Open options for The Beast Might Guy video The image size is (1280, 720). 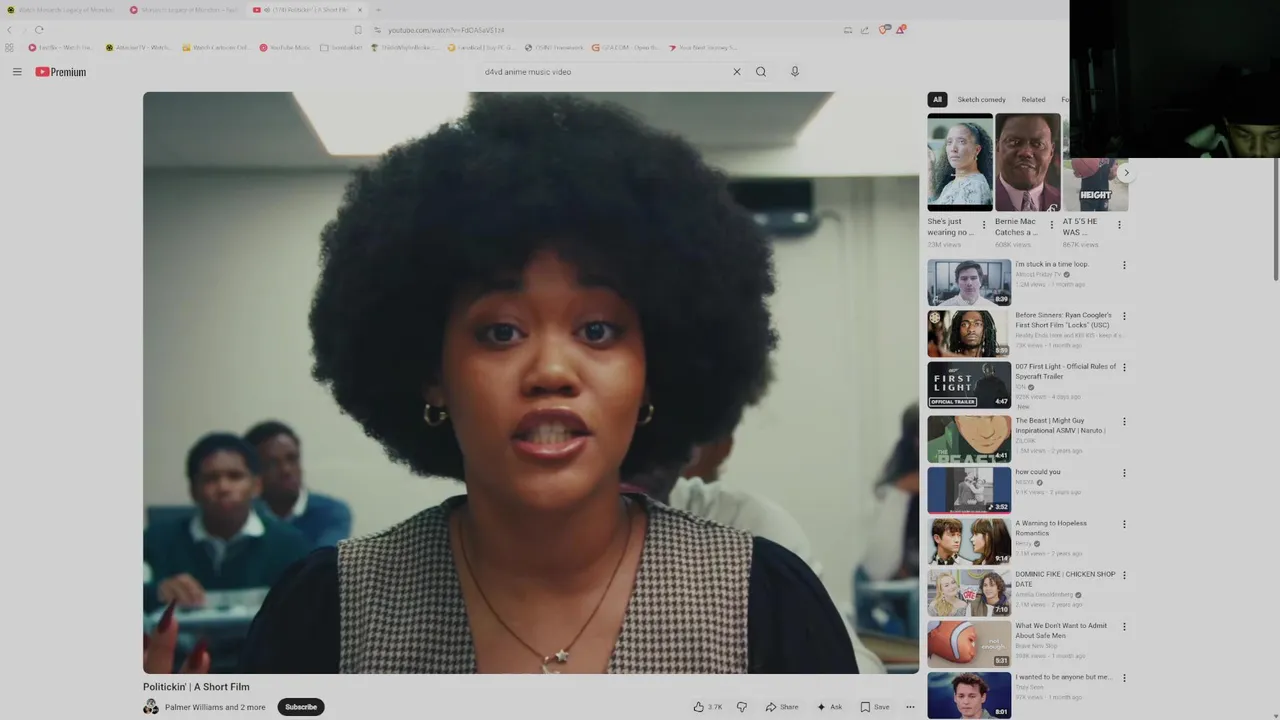coord(1124,421)
